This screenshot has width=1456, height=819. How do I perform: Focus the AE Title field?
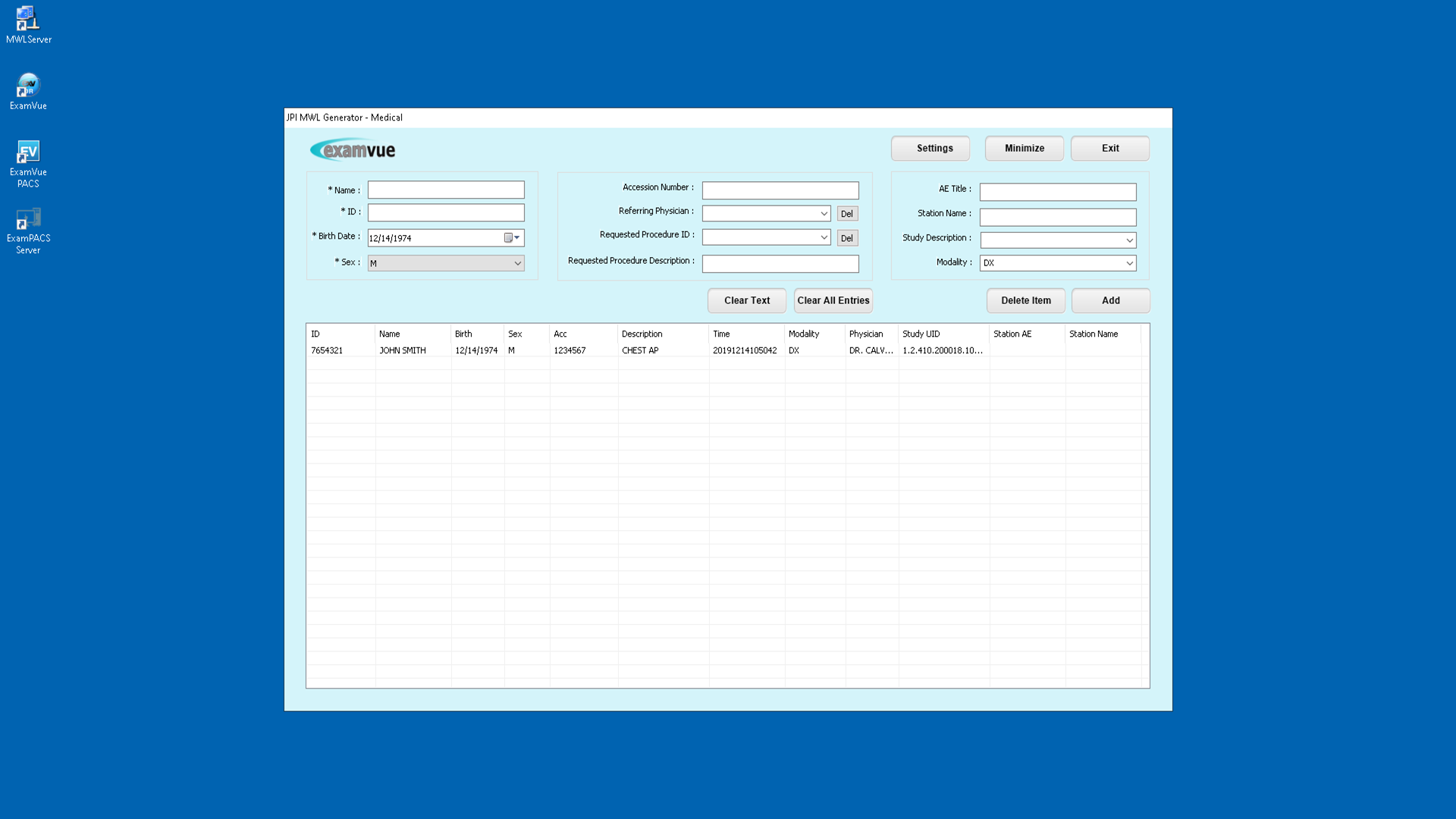pos(1058,192)
